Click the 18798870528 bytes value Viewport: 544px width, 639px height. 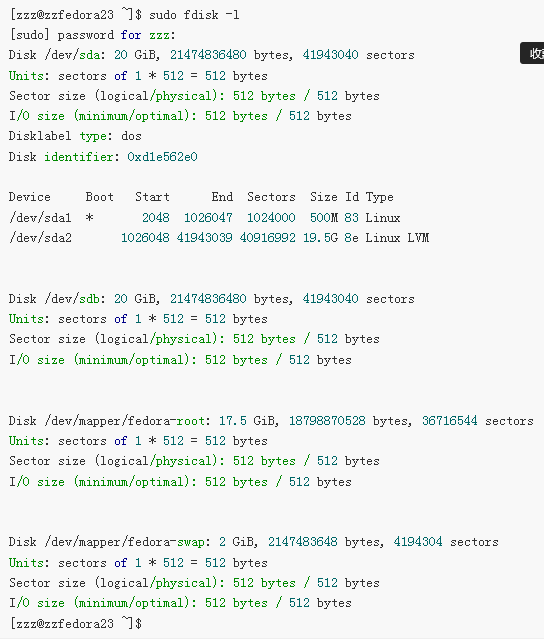(x=327, y=421)
